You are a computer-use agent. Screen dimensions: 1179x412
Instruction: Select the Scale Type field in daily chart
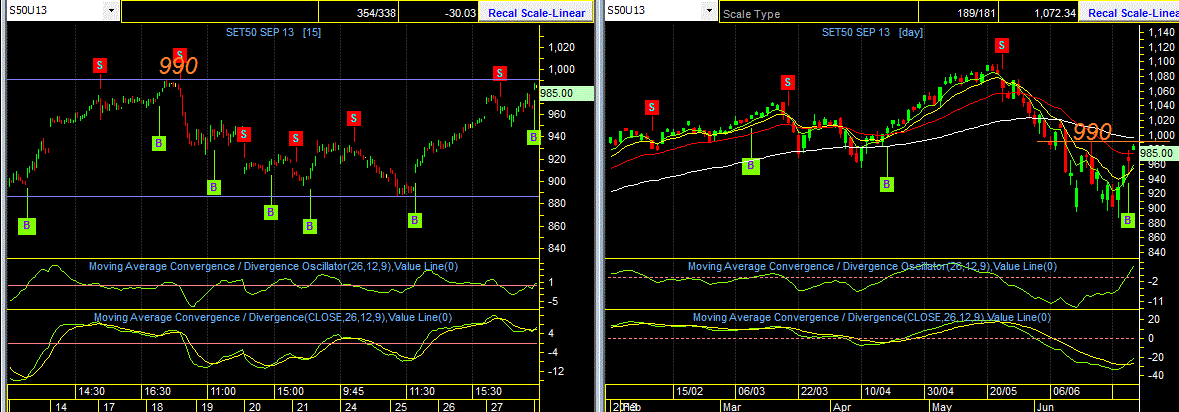pos(818,13)
